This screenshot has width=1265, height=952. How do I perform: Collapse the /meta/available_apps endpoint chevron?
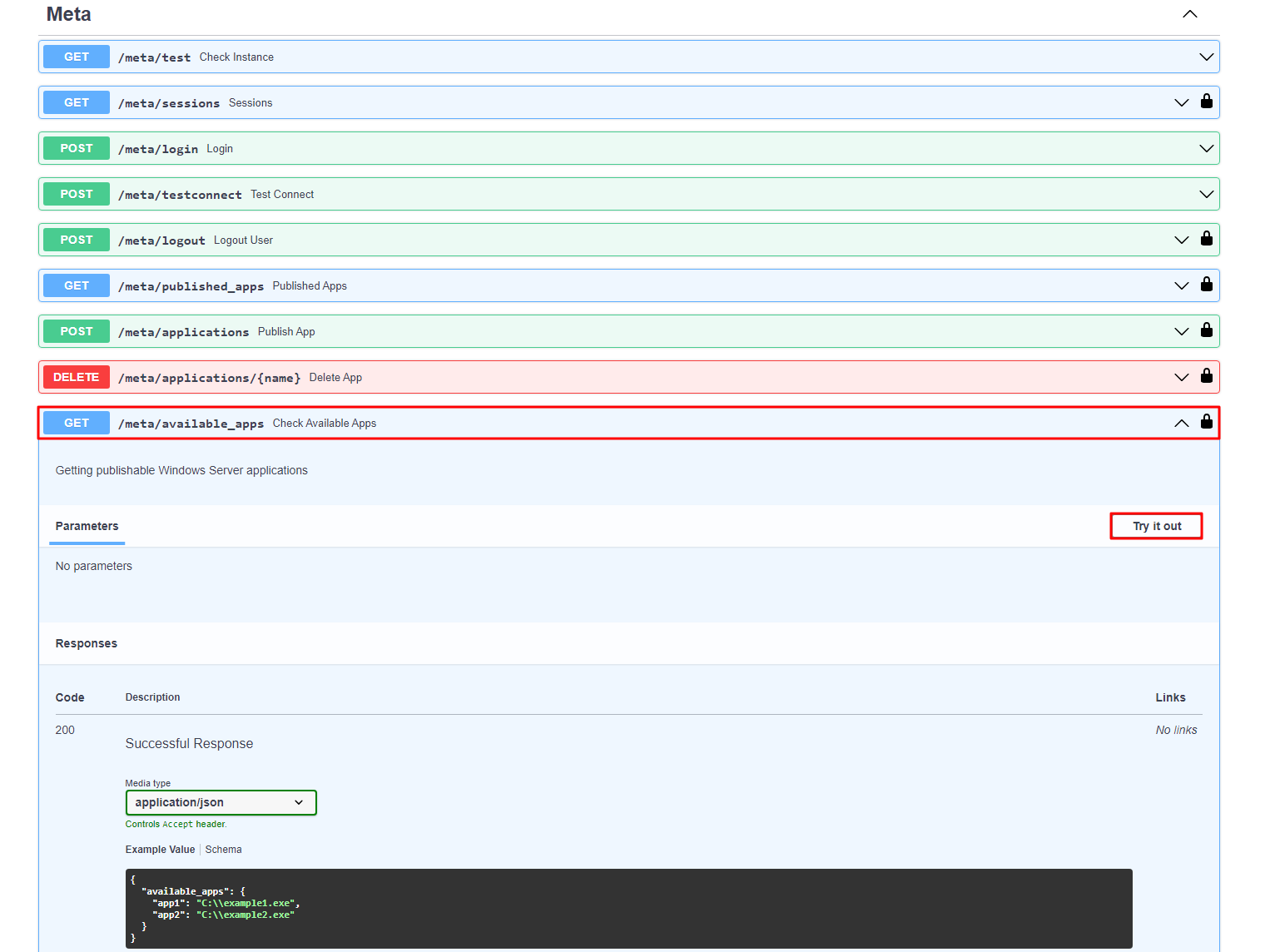click(1181, 423)
